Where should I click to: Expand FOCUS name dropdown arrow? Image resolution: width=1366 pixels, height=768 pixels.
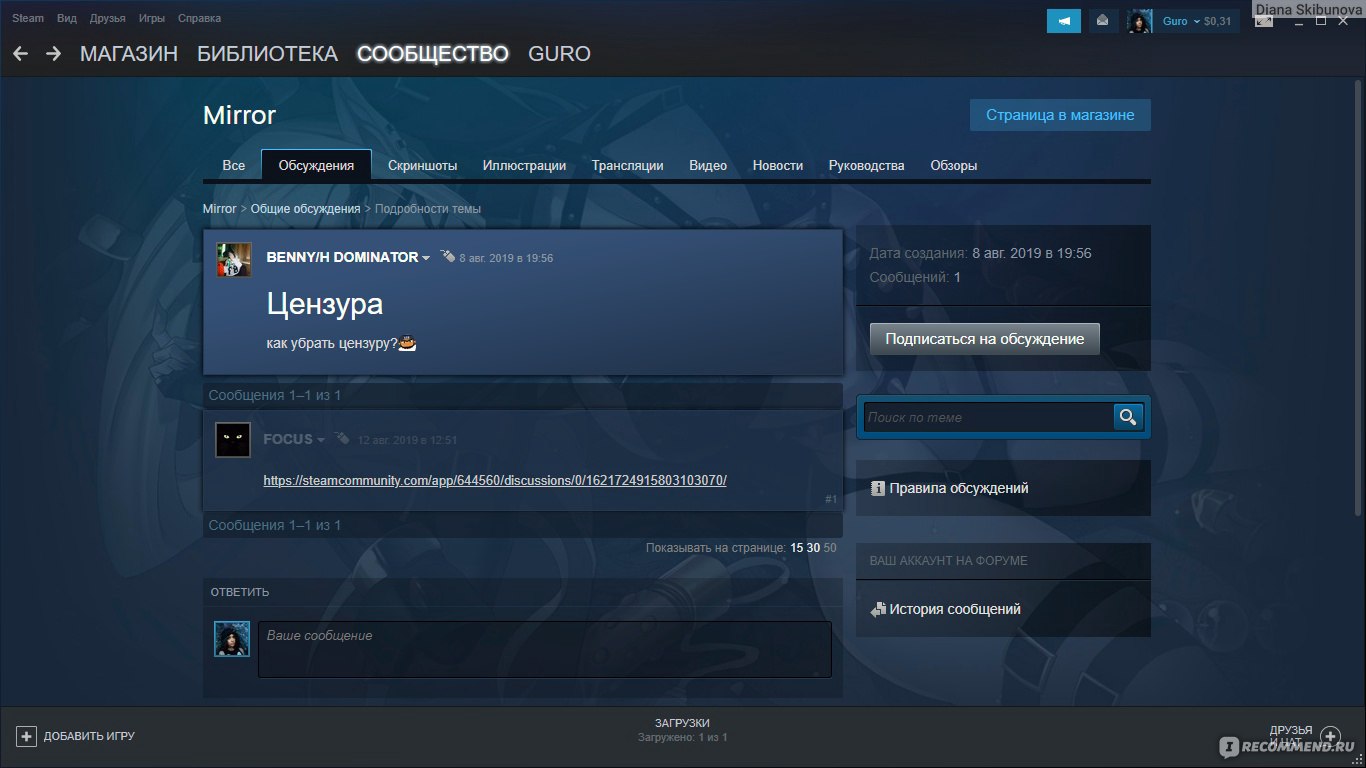pyautogui.click(x=321, y=440)
